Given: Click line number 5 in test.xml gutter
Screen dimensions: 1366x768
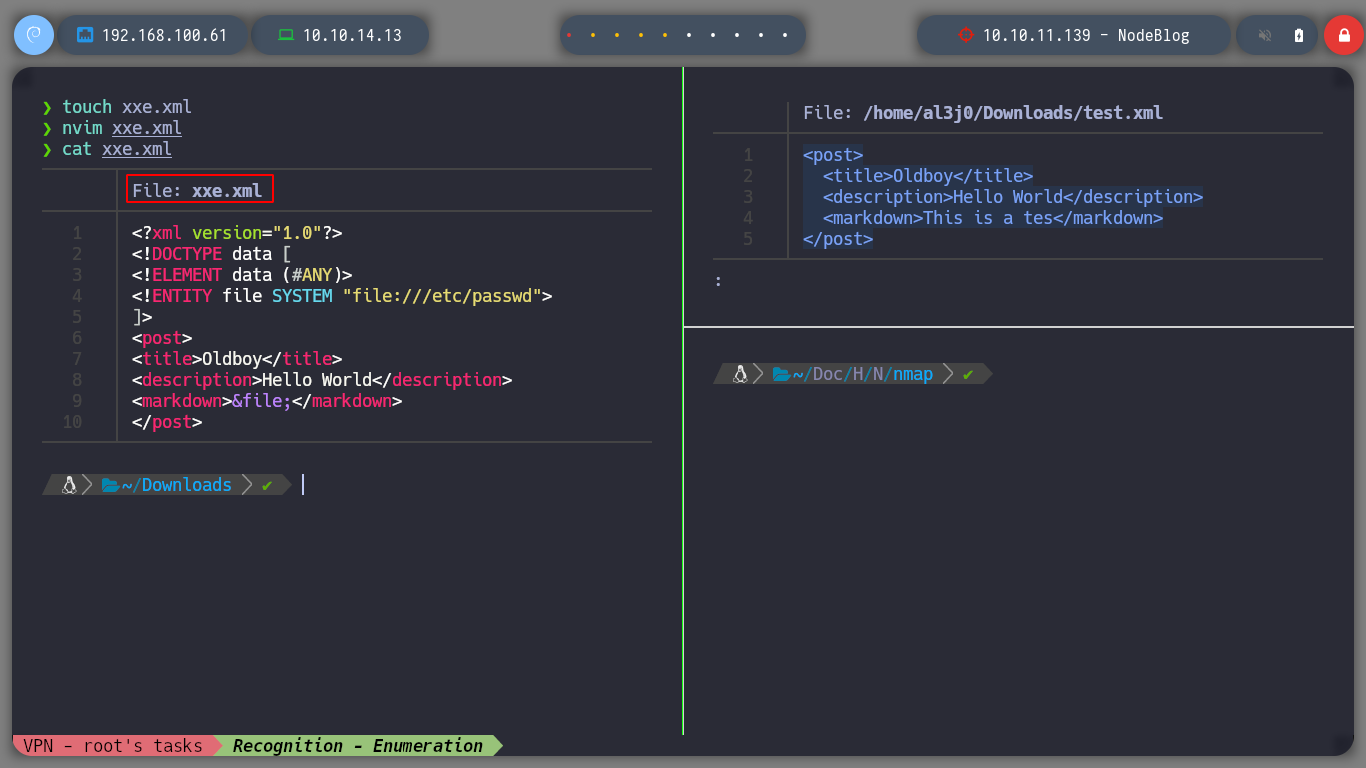Looking at the screenshot, I should tap(748, 239).
